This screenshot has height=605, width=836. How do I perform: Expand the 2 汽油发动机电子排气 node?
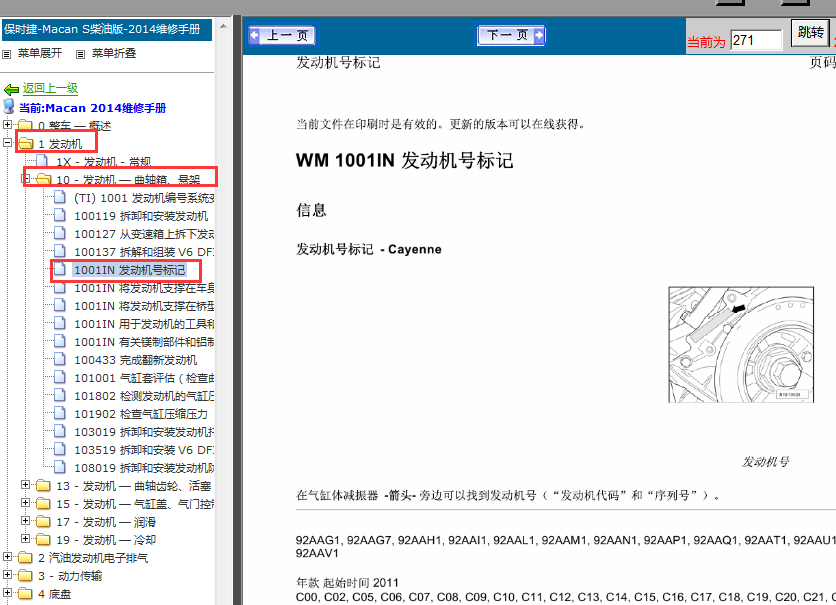(7, 556)
